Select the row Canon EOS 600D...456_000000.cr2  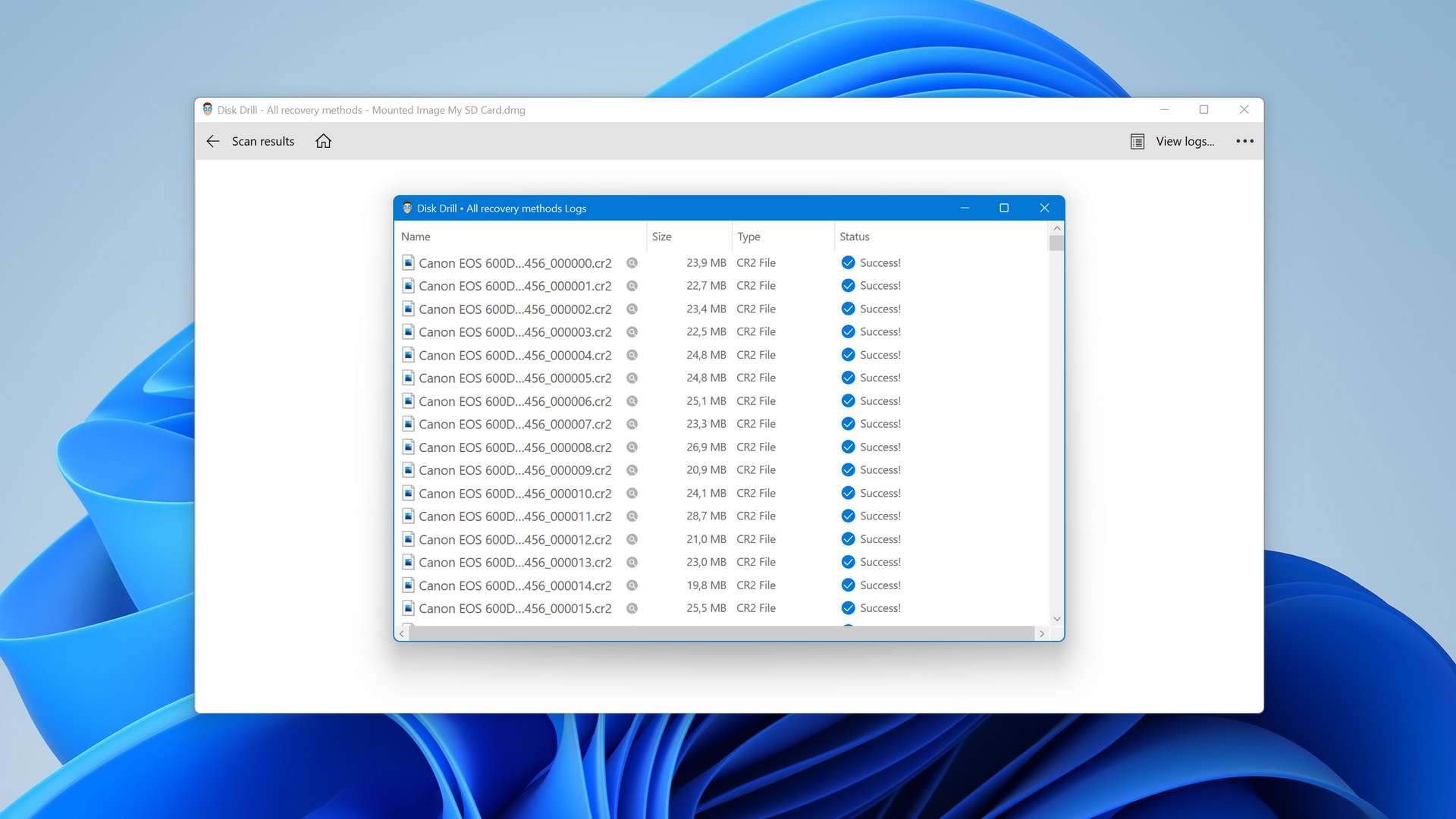(x=721, y=263)
